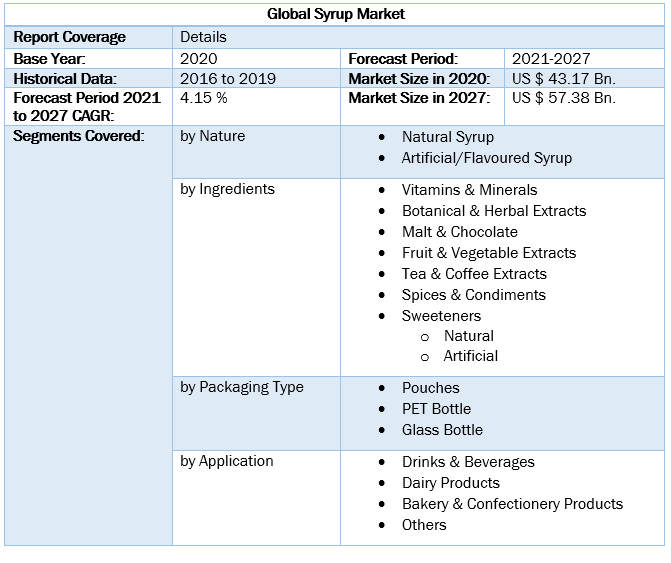This screenshot has width=671, height=563.
Task: Select the PET Bottle bullet item
Action: tap(436, 409)
